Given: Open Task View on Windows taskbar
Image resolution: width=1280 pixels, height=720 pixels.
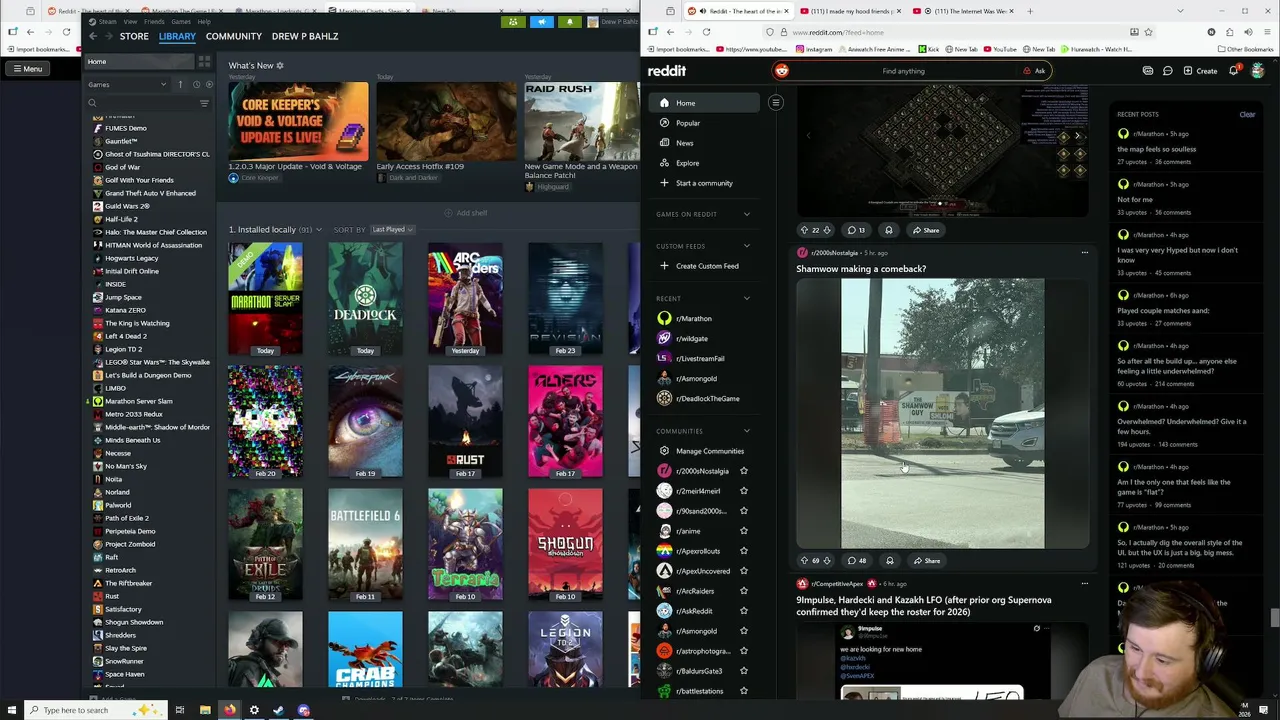Looking at the screenshot, I should click(x=180, y=710).
